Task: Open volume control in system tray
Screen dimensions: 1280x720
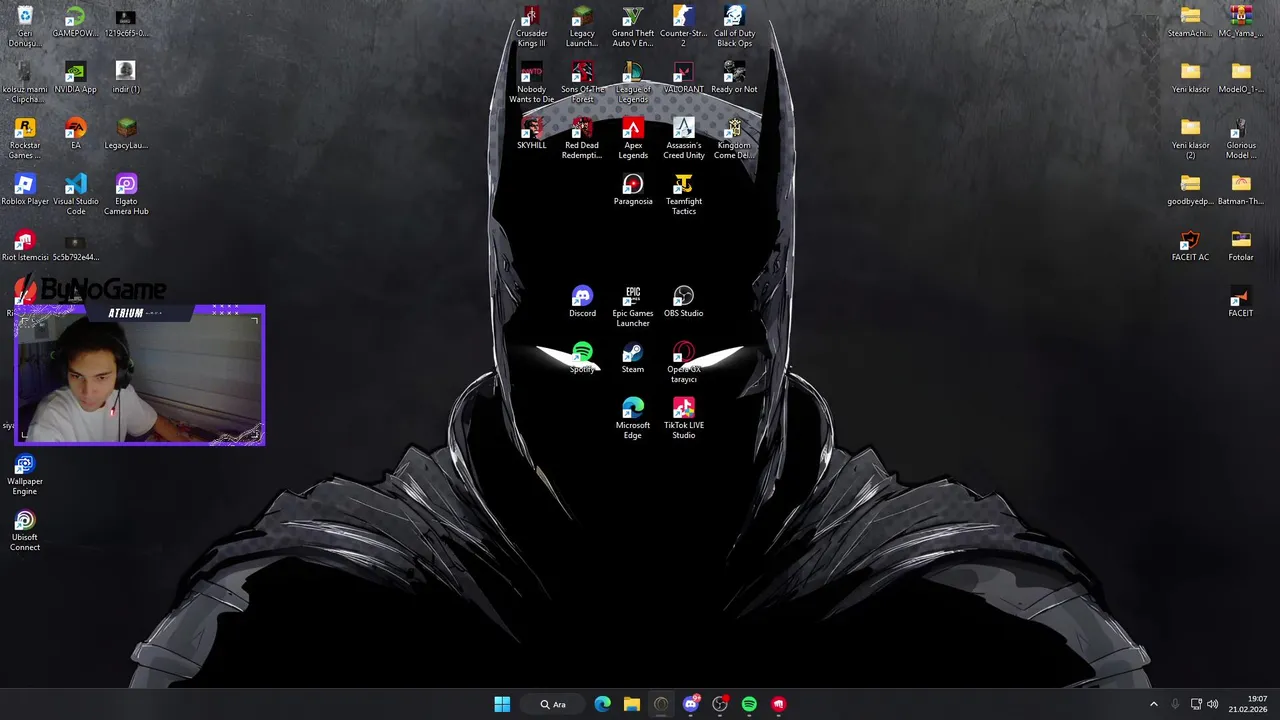Action: pos(1213,704)
